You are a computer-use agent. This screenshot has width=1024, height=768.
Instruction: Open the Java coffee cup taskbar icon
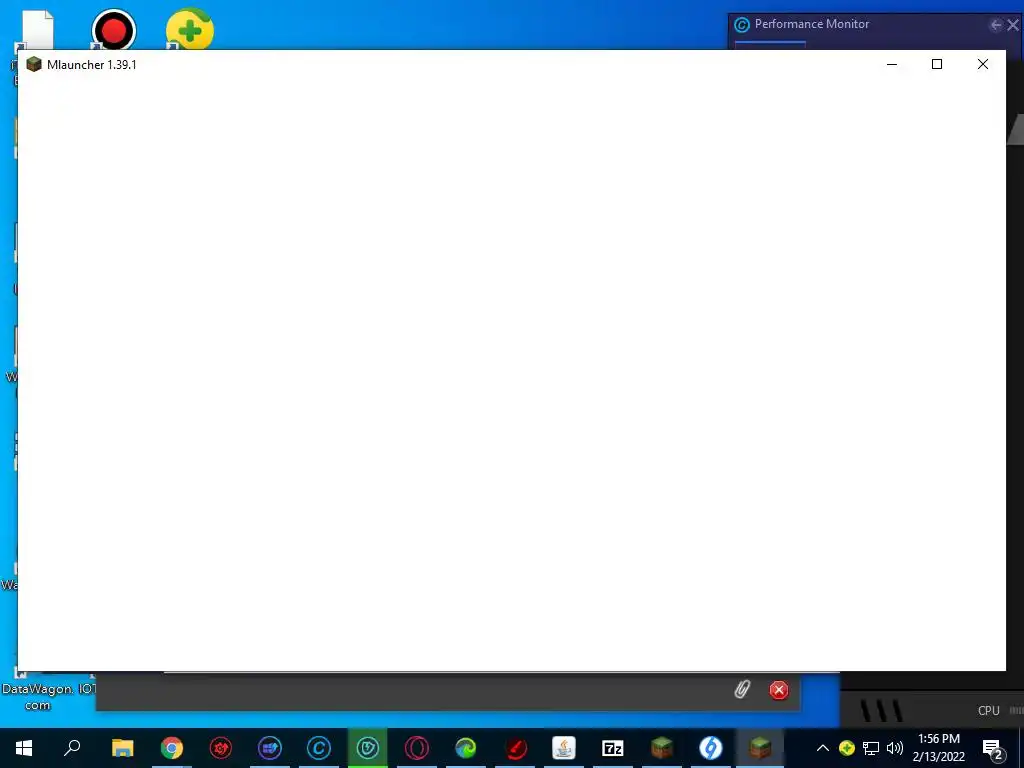564,748
